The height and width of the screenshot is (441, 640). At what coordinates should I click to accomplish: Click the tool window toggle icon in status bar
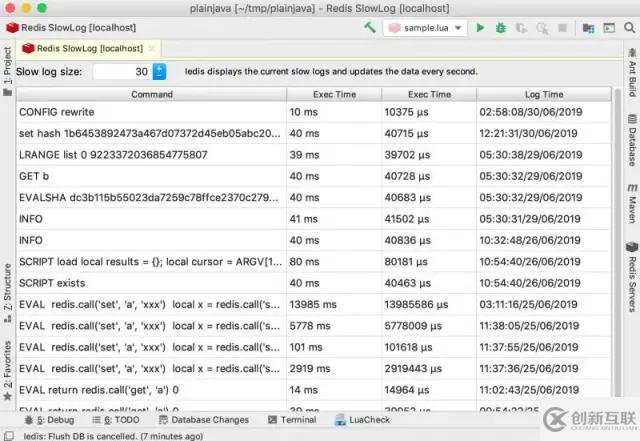pos(9,436)
